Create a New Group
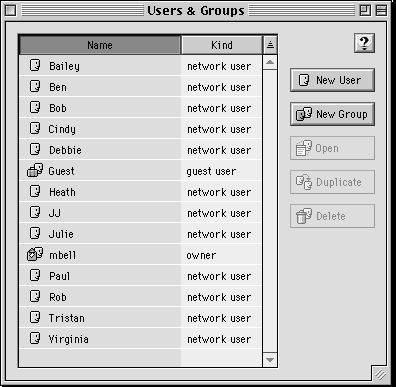The width and height of the screenshot is (396, 387). 332,114
